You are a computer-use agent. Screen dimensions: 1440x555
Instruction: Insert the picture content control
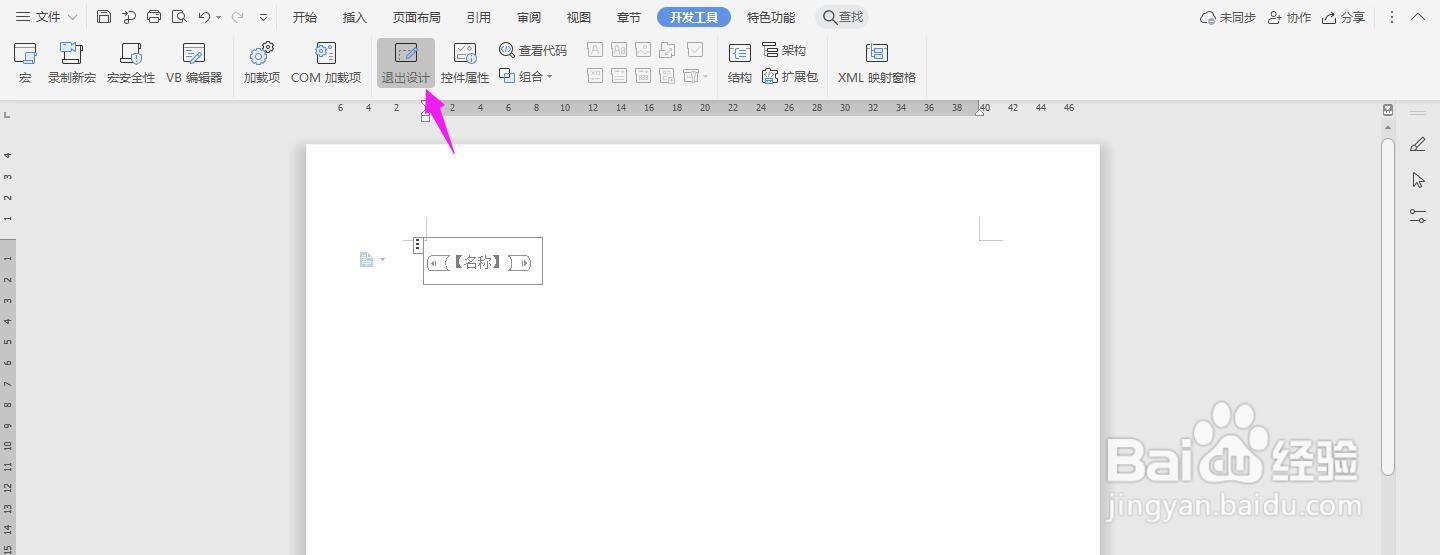coord(644,49)
